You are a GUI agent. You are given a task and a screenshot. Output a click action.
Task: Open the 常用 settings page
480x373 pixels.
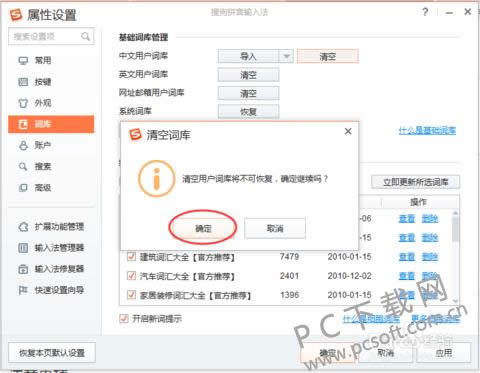(x=43, y=61)
